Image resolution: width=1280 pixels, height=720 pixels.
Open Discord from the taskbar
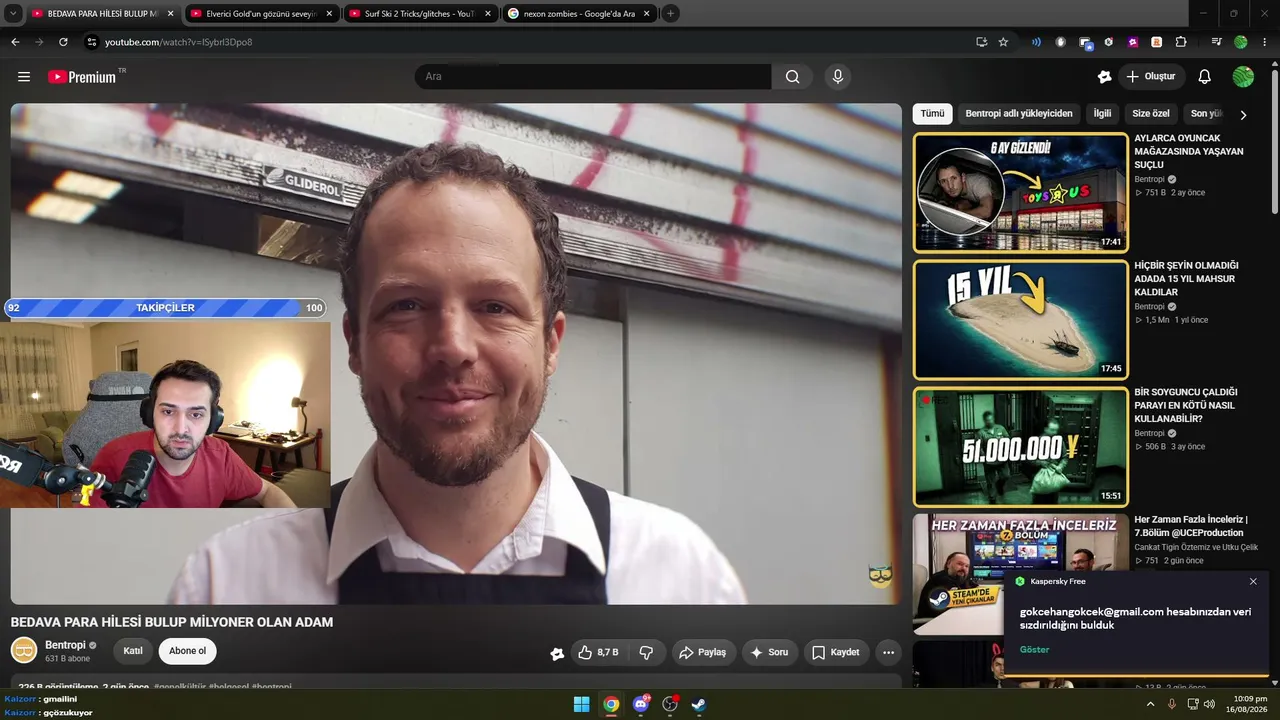641,704
